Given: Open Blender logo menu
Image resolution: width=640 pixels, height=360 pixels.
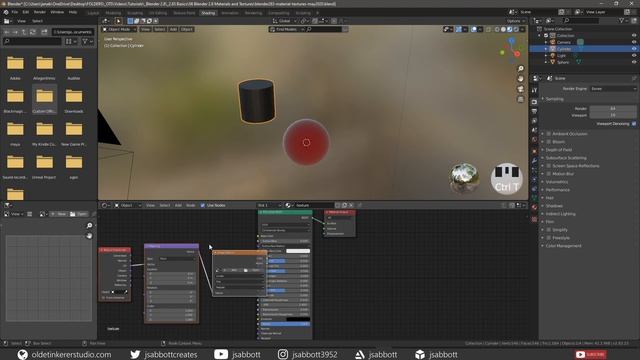Looking at the screenshot, I should point(6,12).
